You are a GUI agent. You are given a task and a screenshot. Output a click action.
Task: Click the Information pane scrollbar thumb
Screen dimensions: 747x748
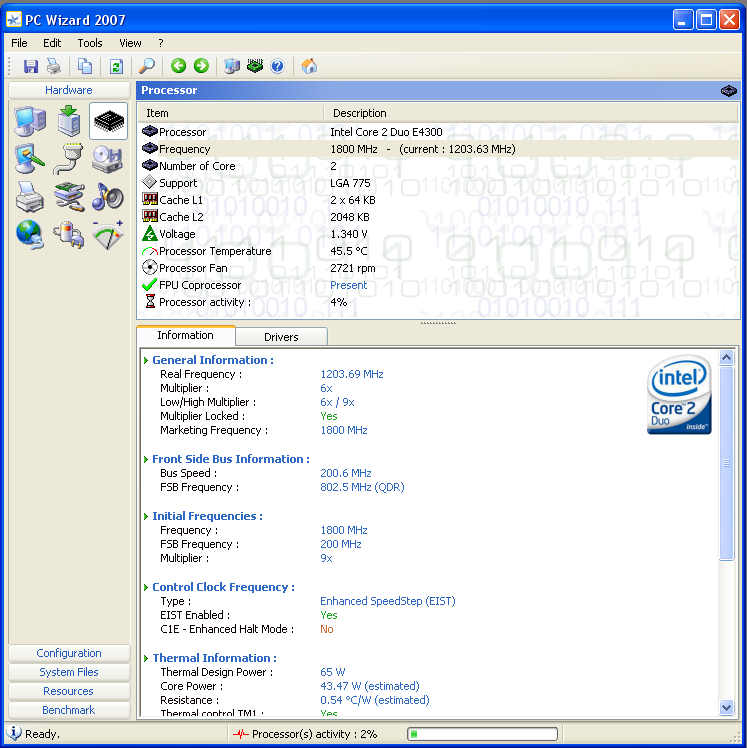(x=726, y=462)
